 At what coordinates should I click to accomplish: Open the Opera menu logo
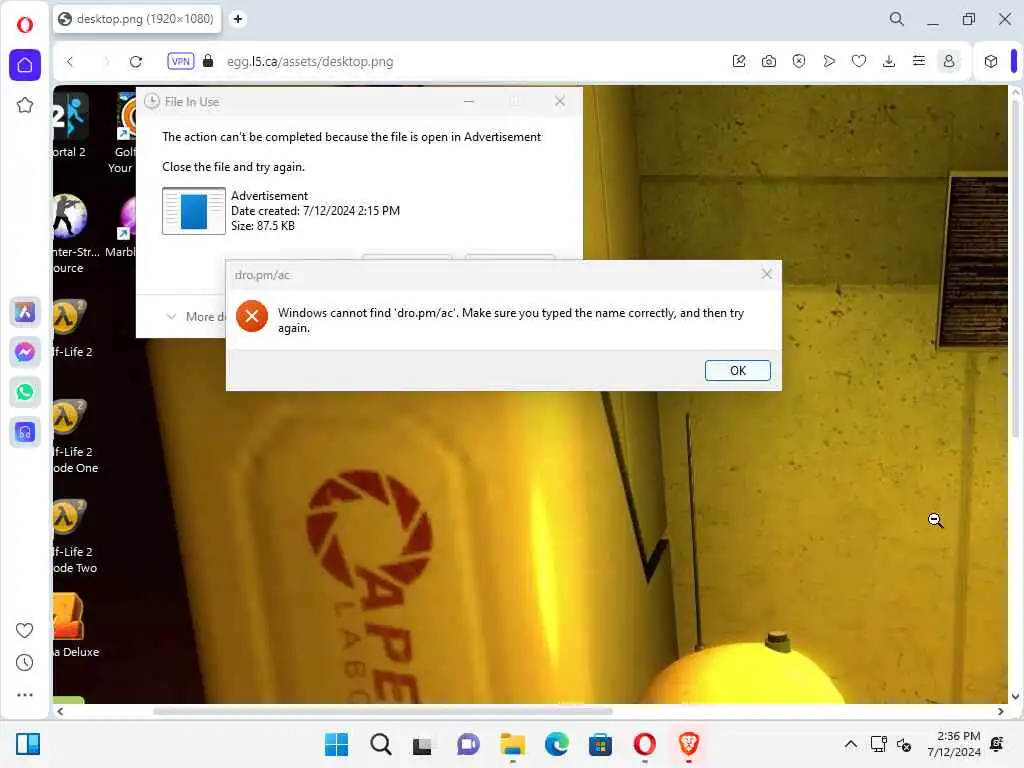coord(25,25)
